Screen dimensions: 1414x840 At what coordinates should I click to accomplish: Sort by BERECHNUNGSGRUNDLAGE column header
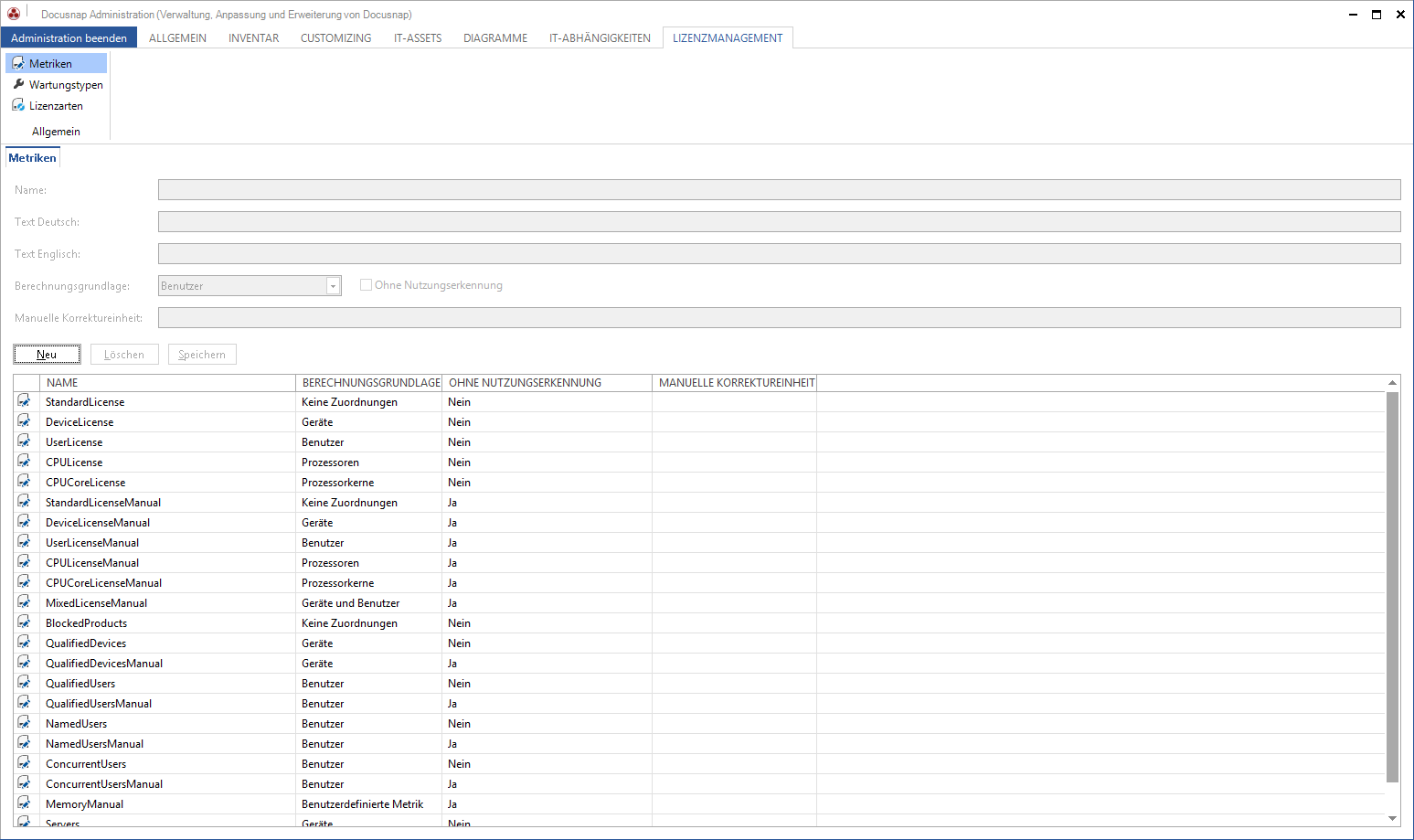368,383
